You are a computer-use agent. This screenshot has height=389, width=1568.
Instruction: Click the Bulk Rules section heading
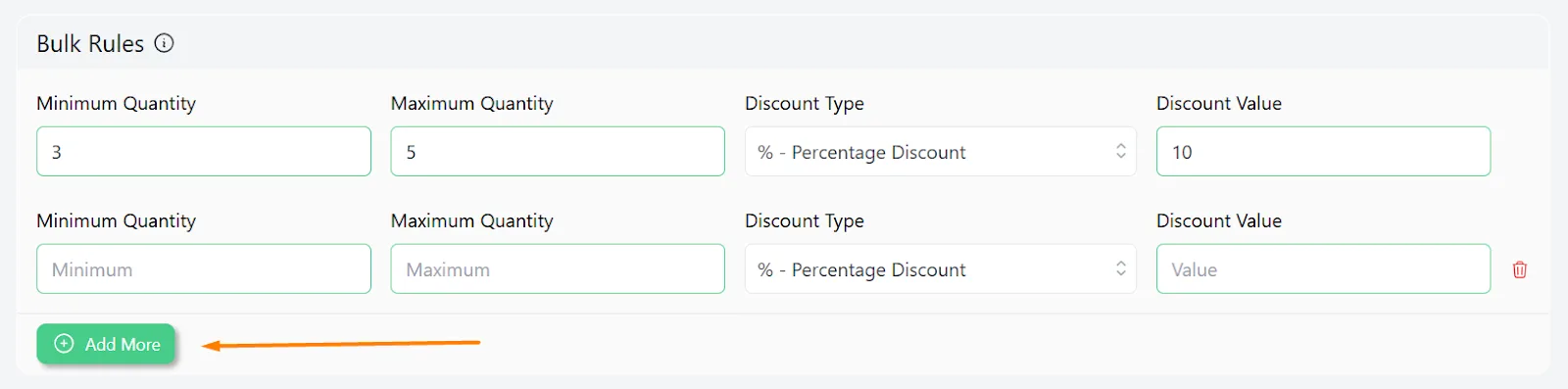[x=90, y=44]
